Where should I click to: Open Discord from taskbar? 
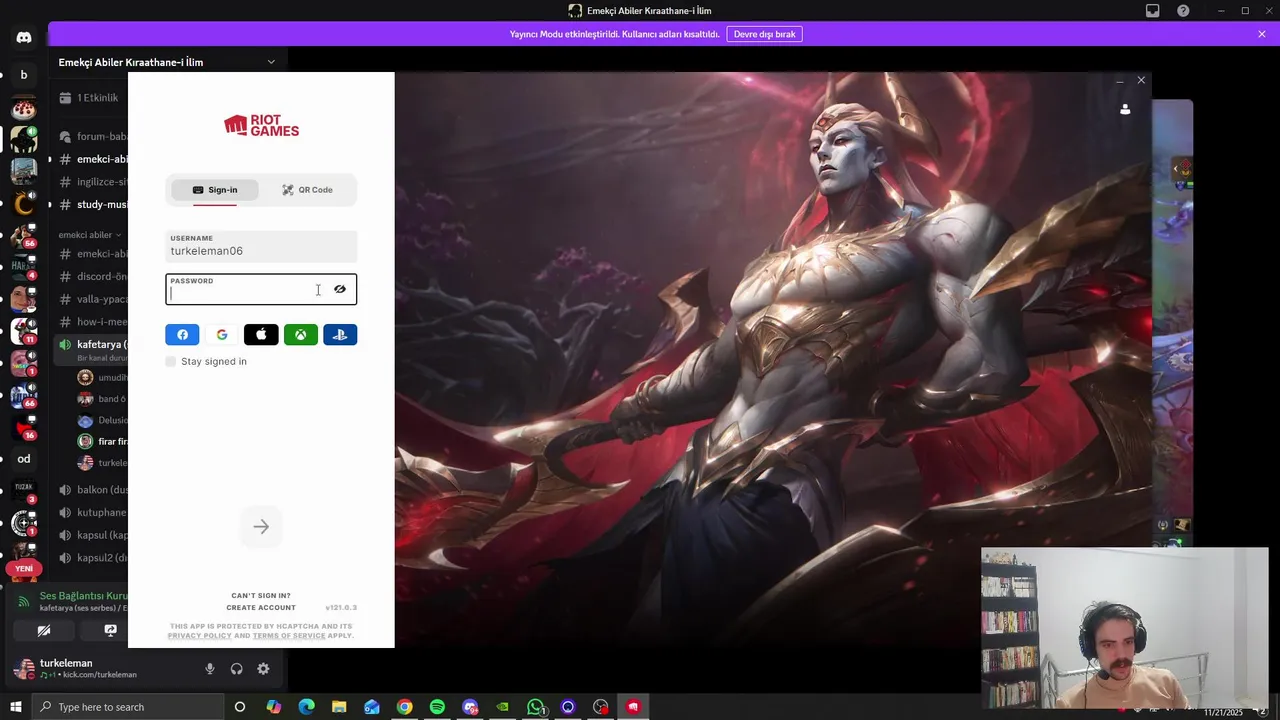tap(470, 707)
